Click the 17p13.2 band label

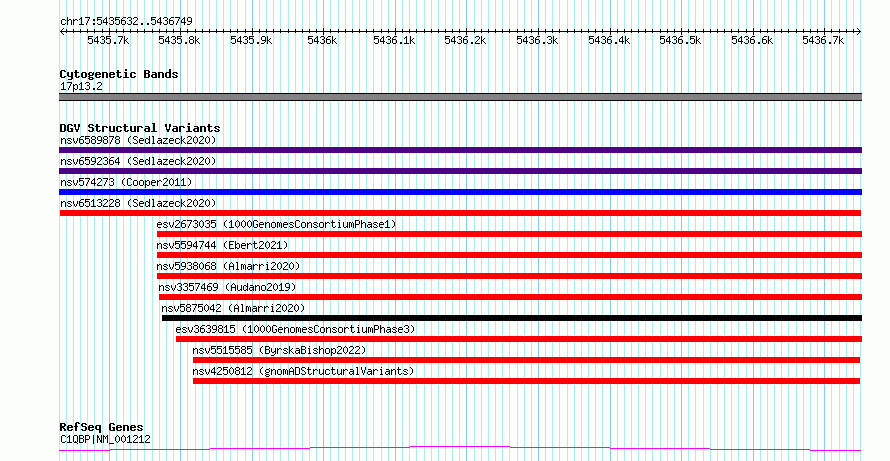click(x=81, y=87)
